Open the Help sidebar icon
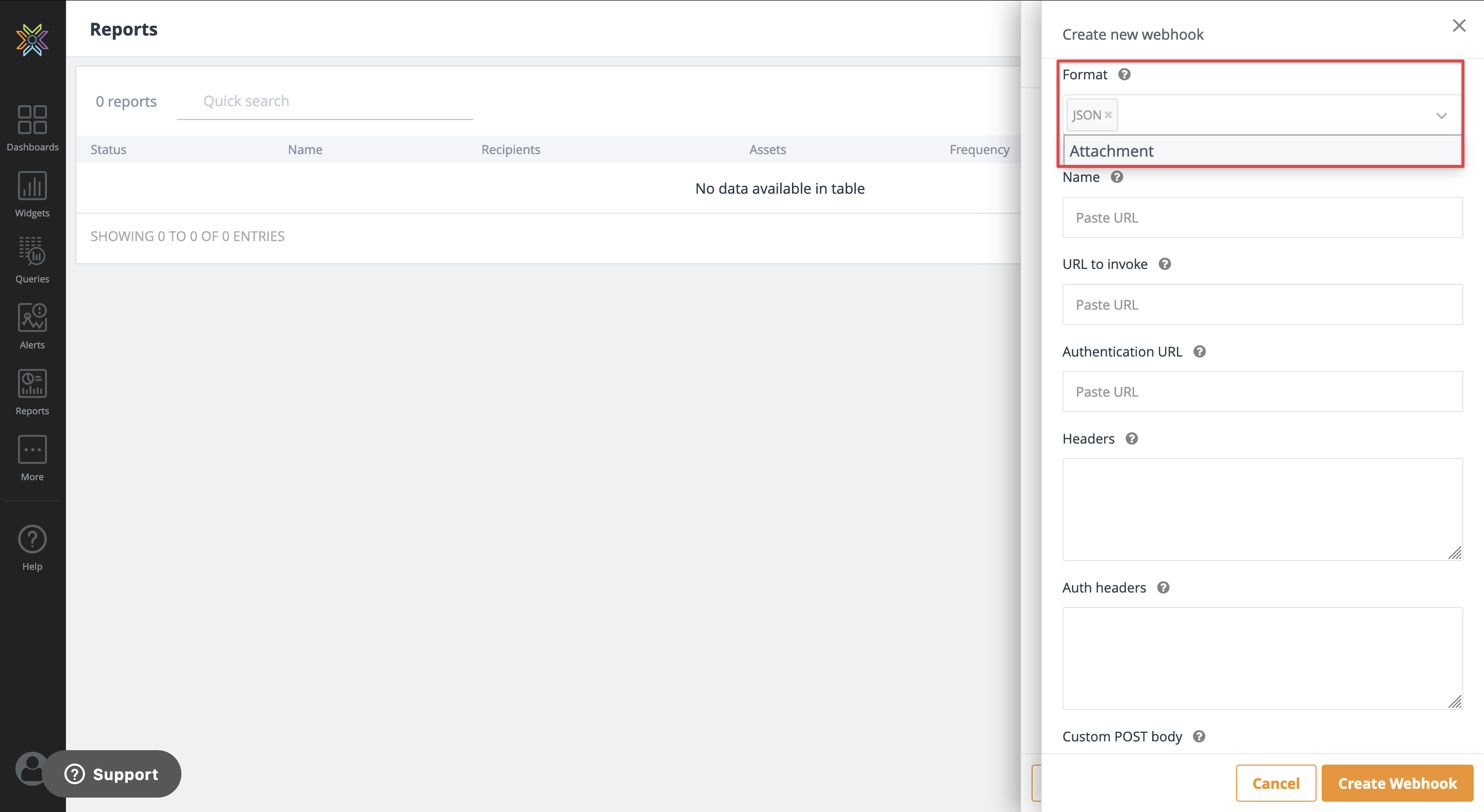This screenshot has height=812, width=1484. tap(32, 539)
